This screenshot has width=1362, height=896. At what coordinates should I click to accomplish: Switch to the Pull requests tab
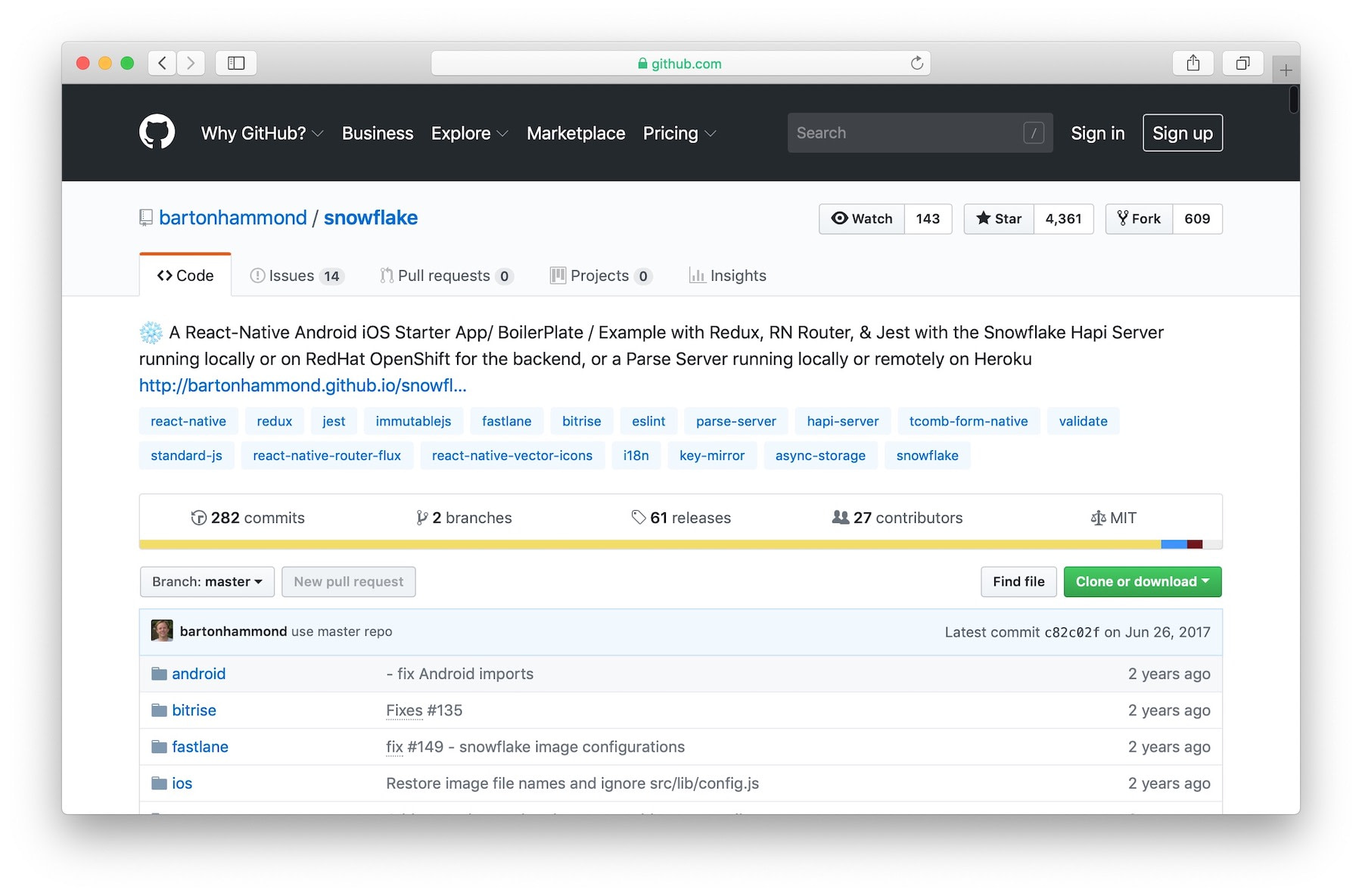(x=446, y=275)
